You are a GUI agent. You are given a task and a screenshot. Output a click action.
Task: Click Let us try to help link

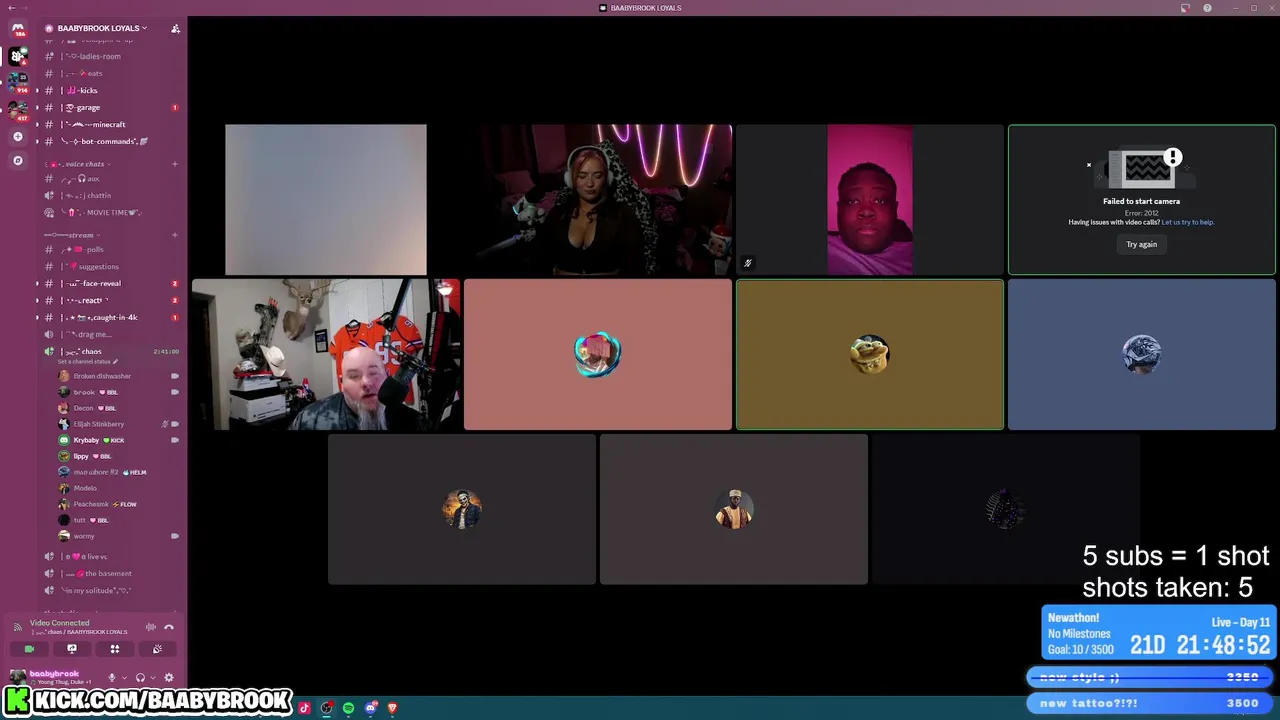coord(1188,222)
